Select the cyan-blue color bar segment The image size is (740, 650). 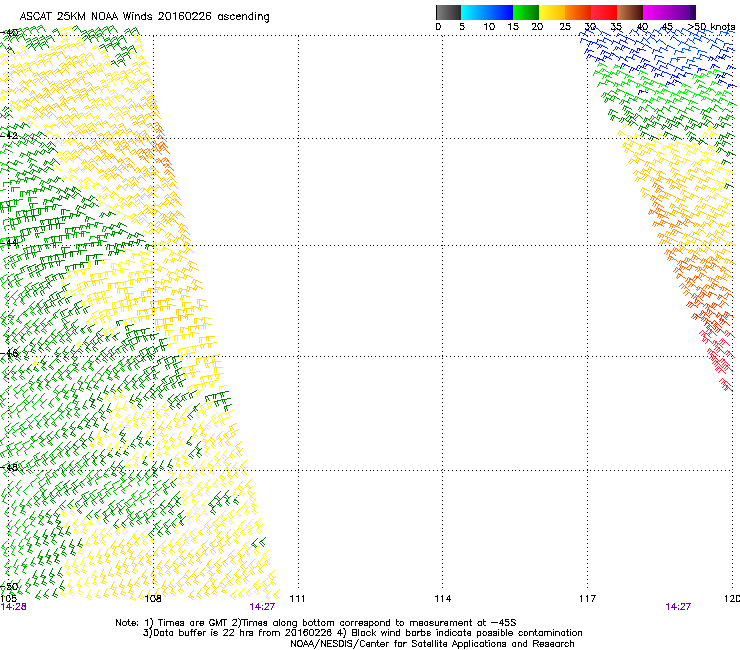[x=487, y=12]
